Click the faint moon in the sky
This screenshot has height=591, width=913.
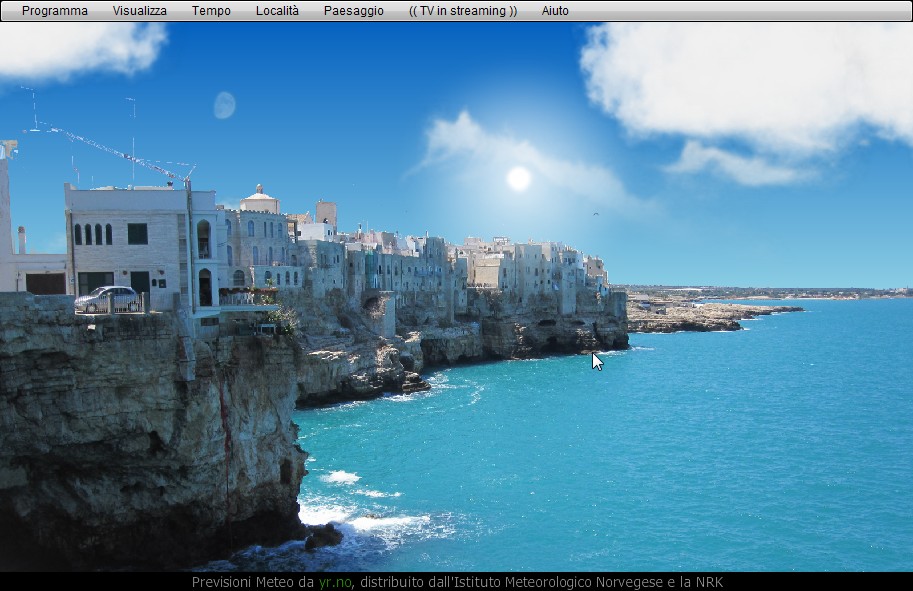point(224,105)
